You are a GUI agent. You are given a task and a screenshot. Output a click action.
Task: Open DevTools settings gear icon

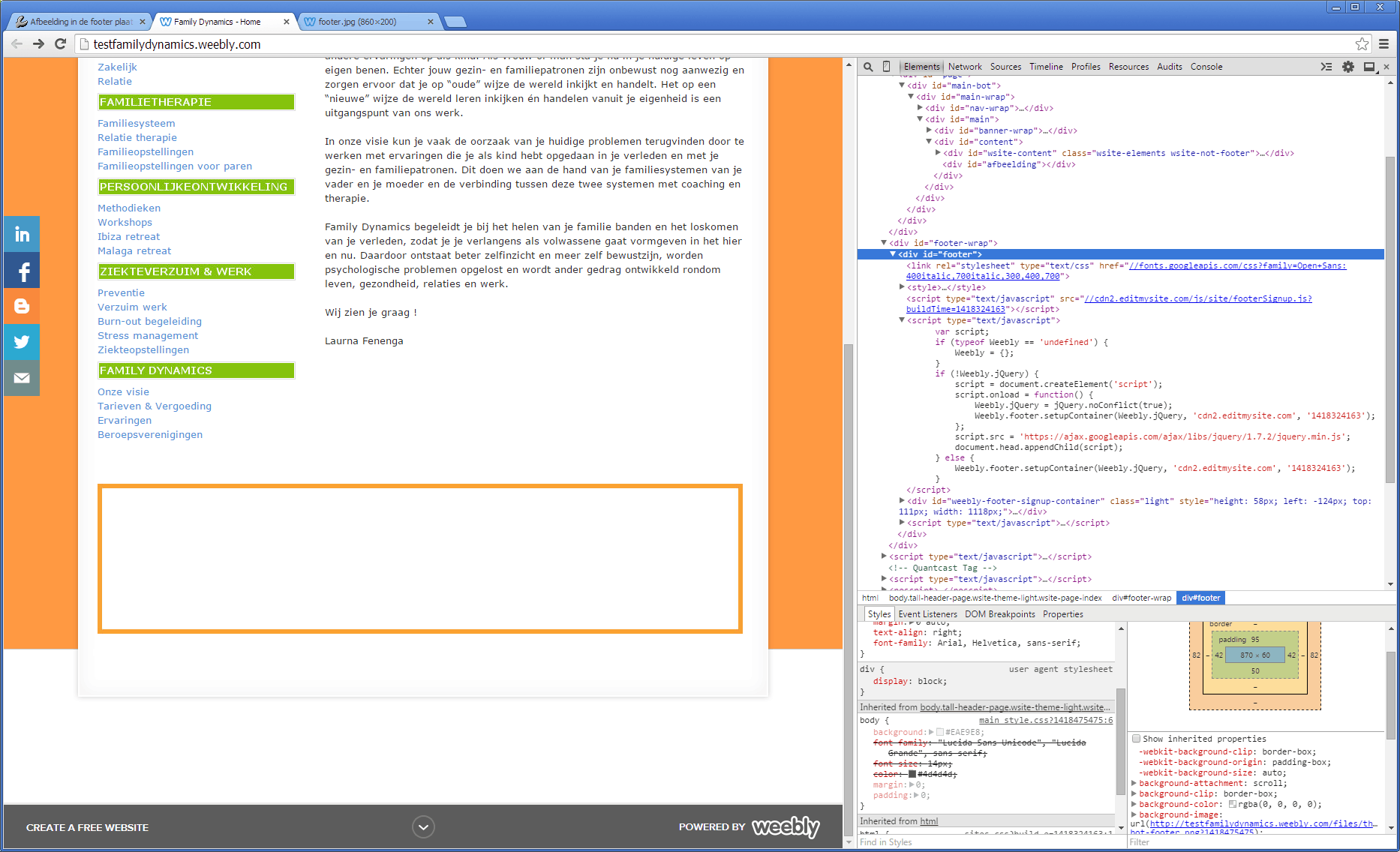click(1348, 67)
